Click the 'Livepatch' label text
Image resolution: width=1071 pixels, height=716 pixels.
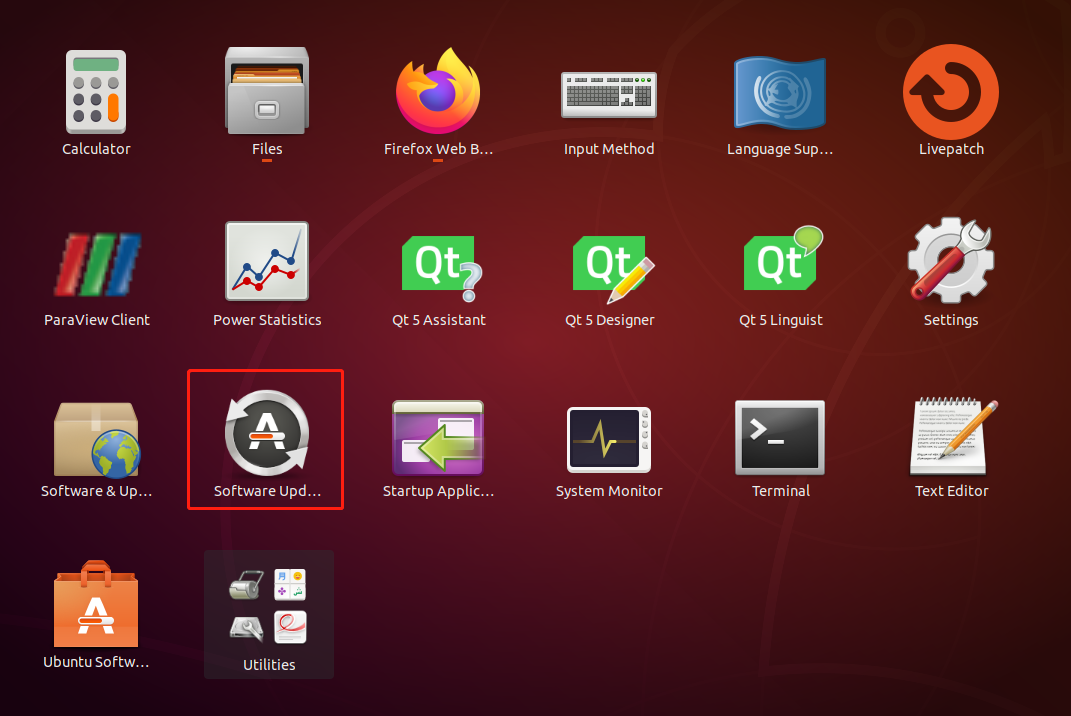(x=951, y=149)
